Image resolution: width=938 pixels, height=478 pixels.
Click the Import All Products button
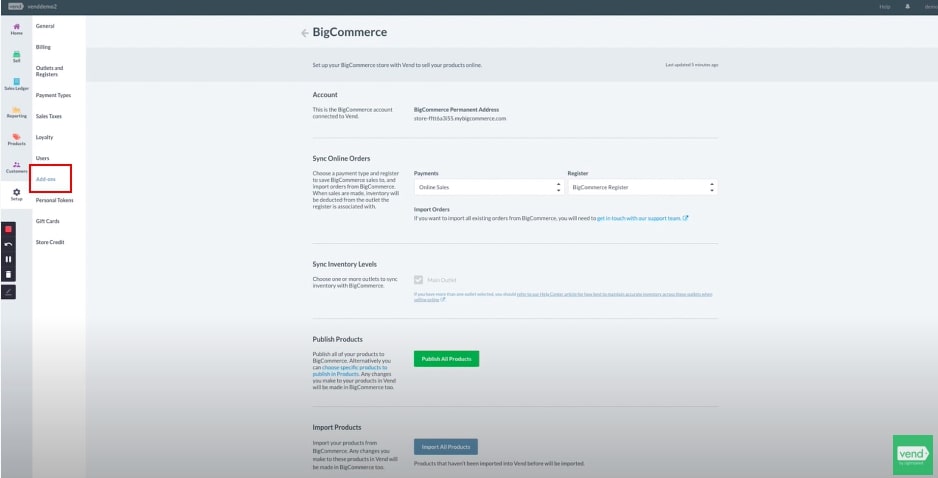click(446, 446)
